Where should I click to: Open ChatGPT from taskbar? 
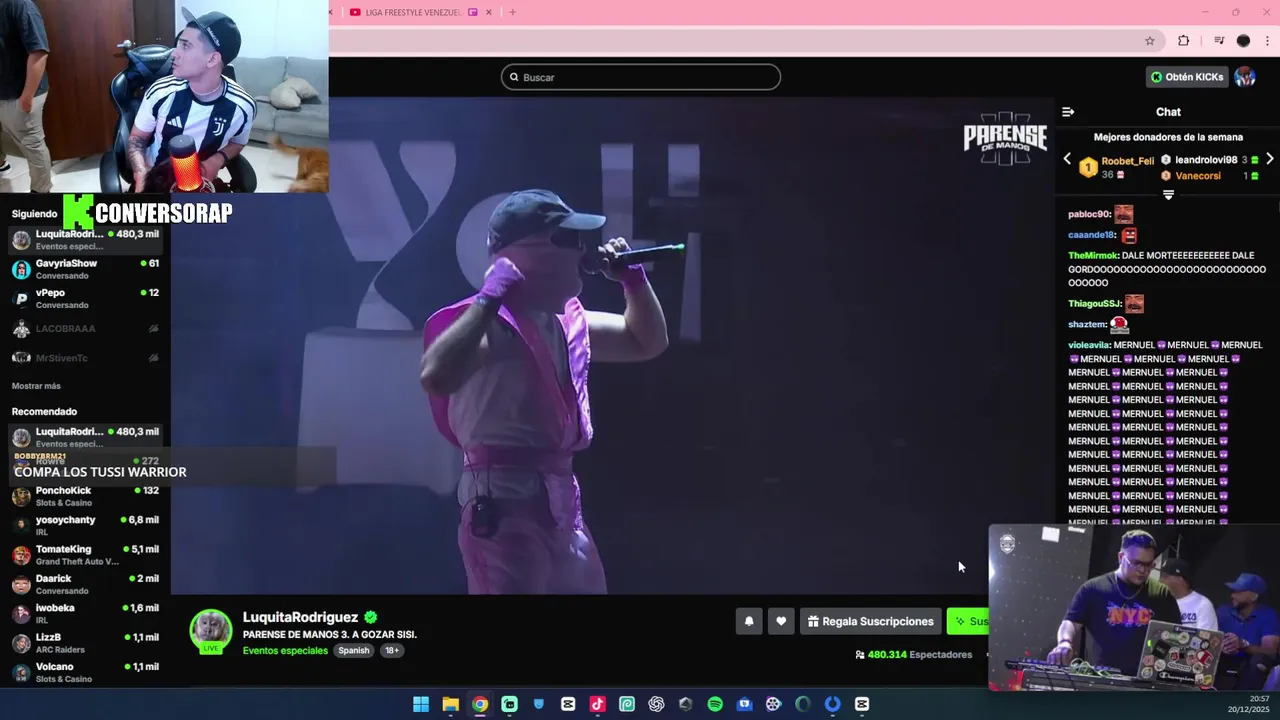coord(656,704)
